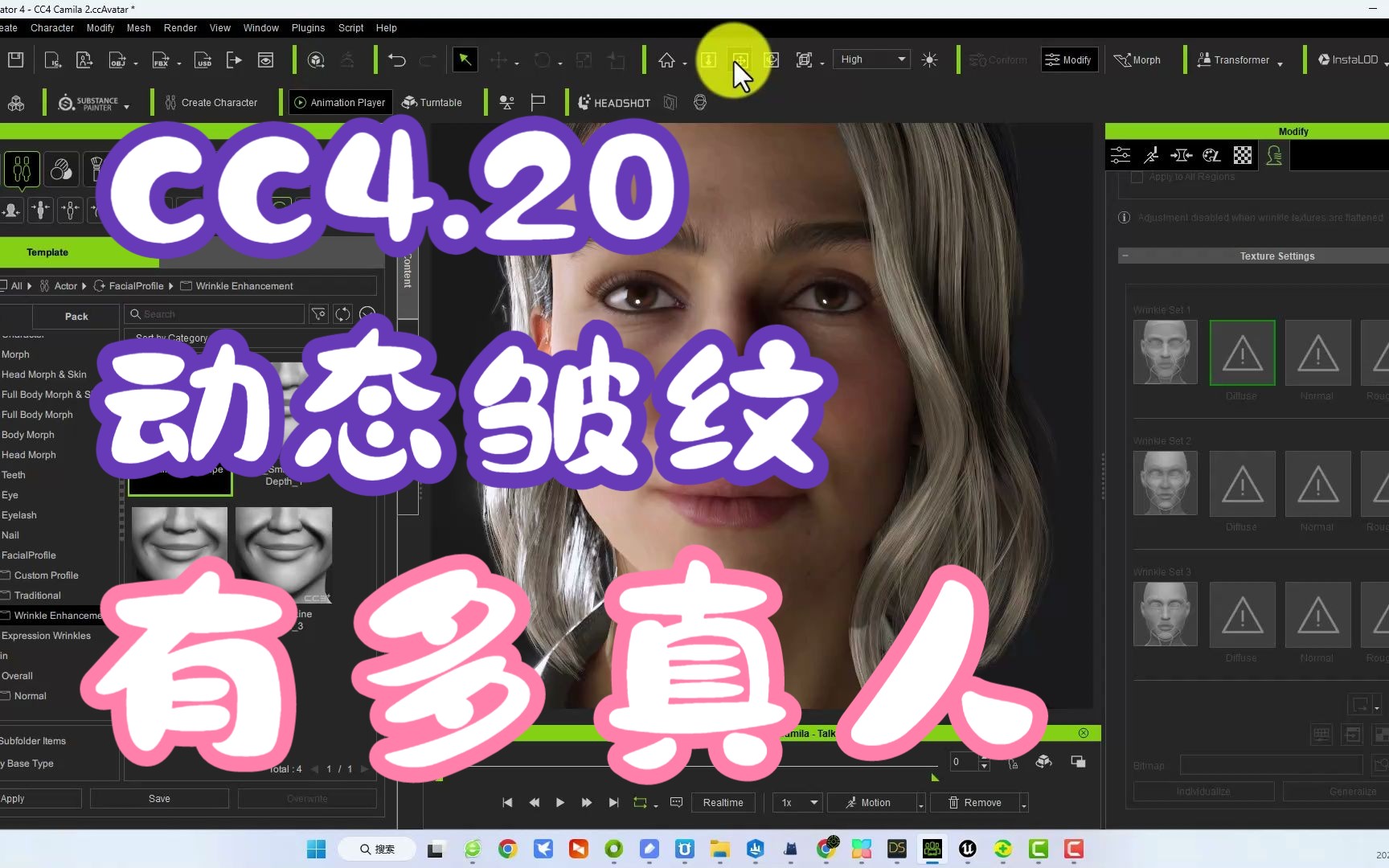Open the 1x playback speed dropdown

798,803
